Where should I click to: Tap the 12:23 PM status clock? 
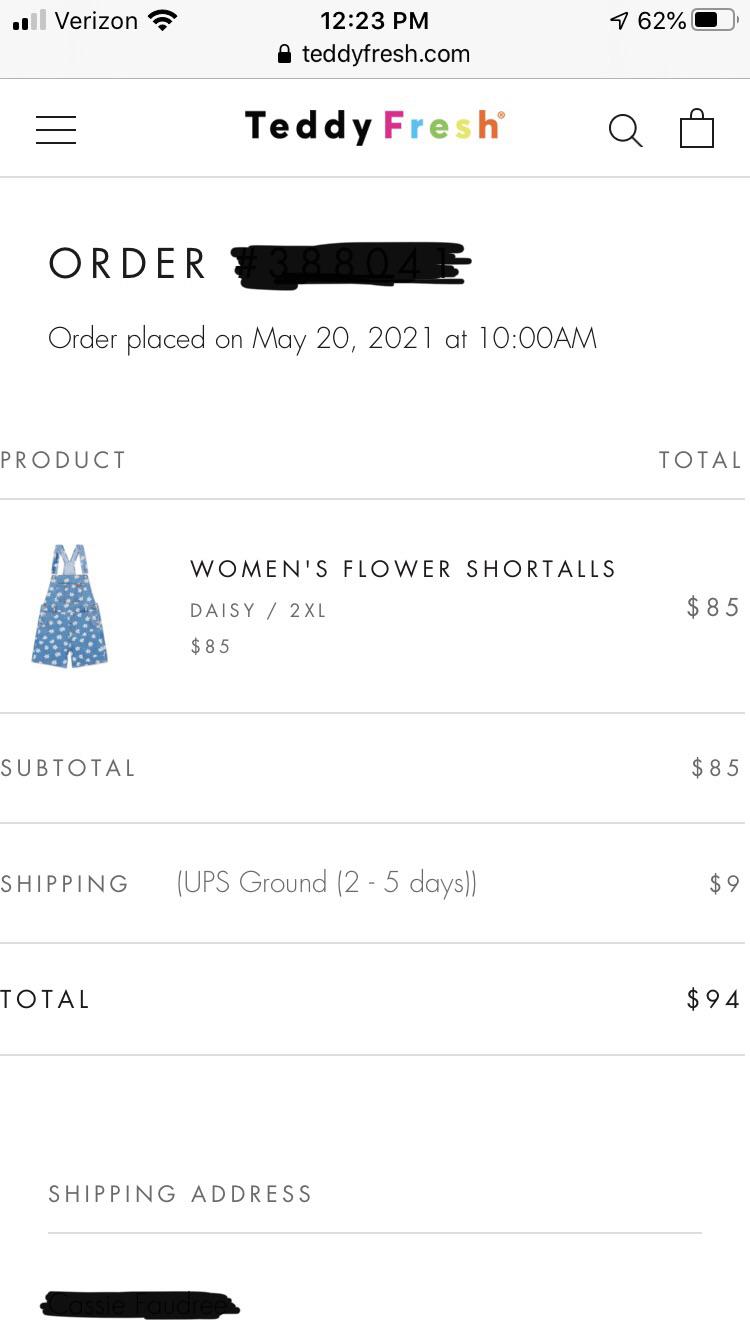point(374,20)
